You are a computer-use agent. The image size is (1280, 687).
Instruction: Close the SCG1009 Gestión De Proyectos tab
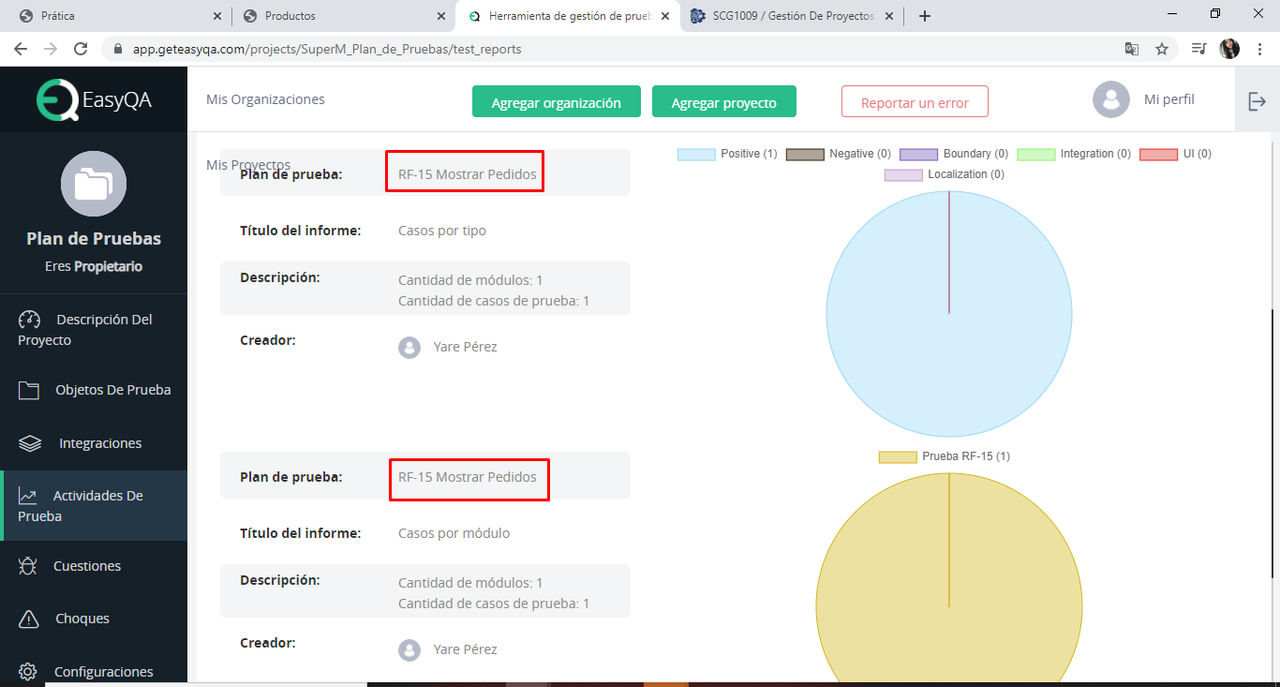point(888,16)
